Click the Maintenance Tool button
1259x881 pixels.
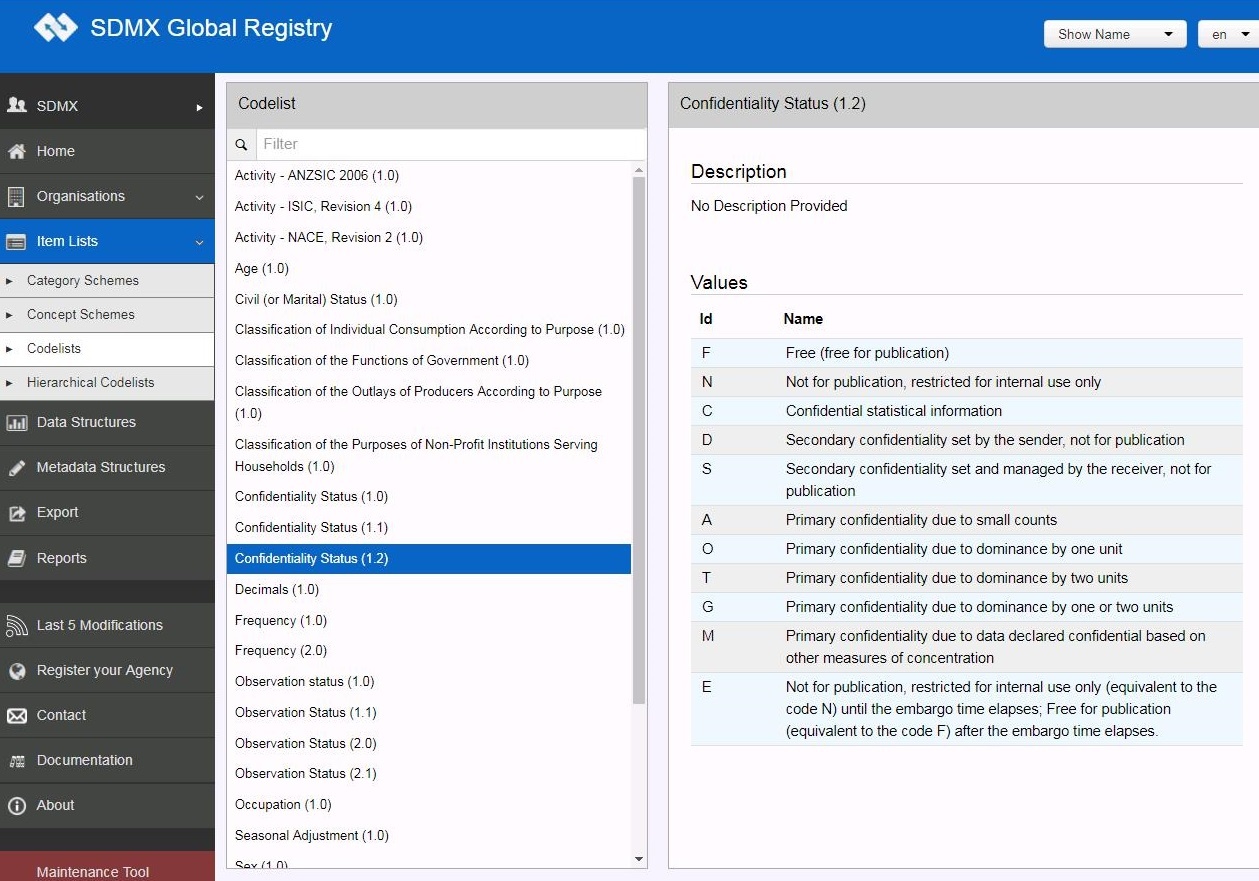click(x=93, y=871)
